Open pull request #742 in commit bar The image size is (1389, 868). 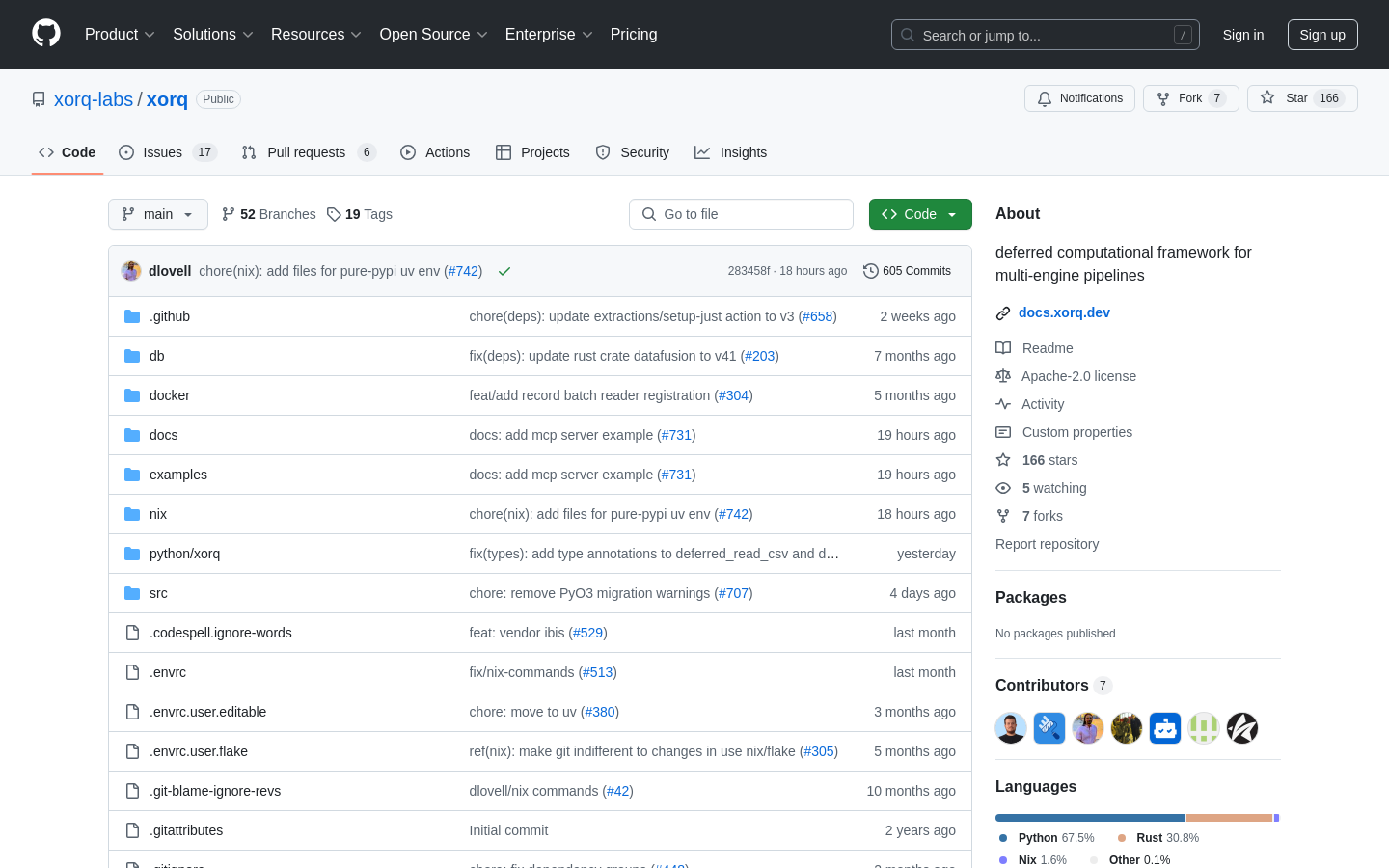pos(463,271)
